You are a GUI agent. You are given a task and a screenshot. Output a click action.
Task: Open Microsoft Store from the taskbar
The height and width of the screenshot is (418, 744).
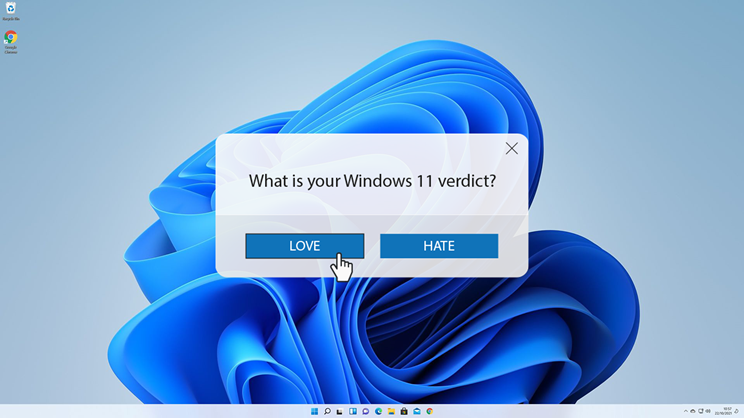(x=404, y=411)
